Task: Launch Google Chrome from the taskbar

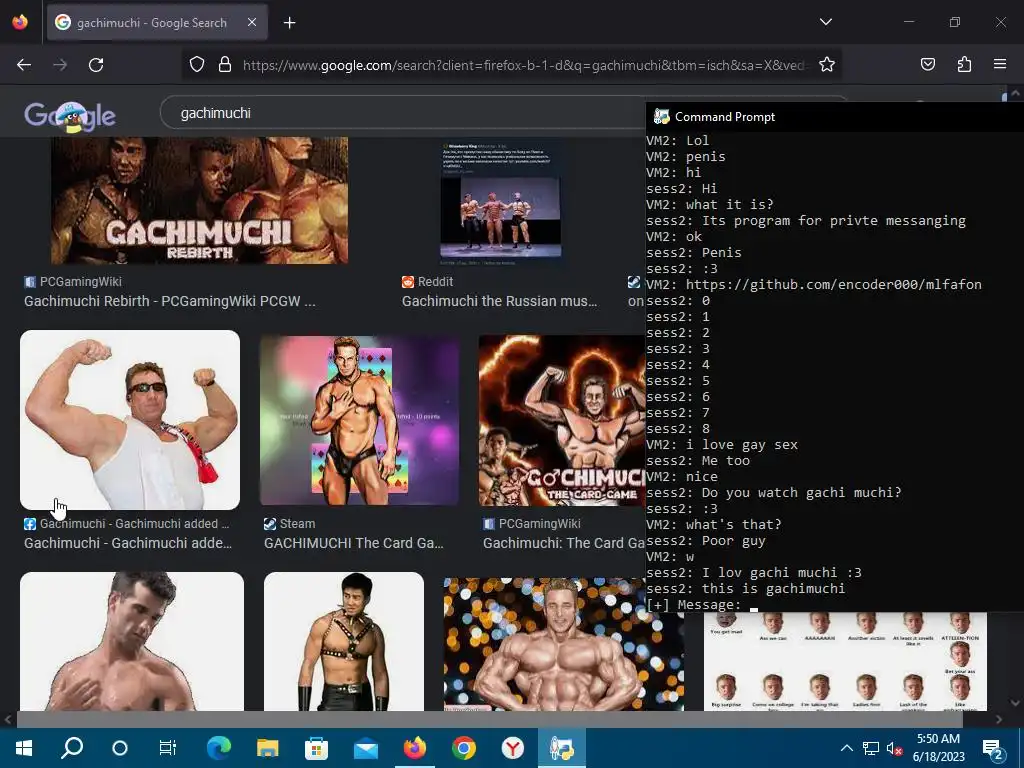Action: point(464,748)
